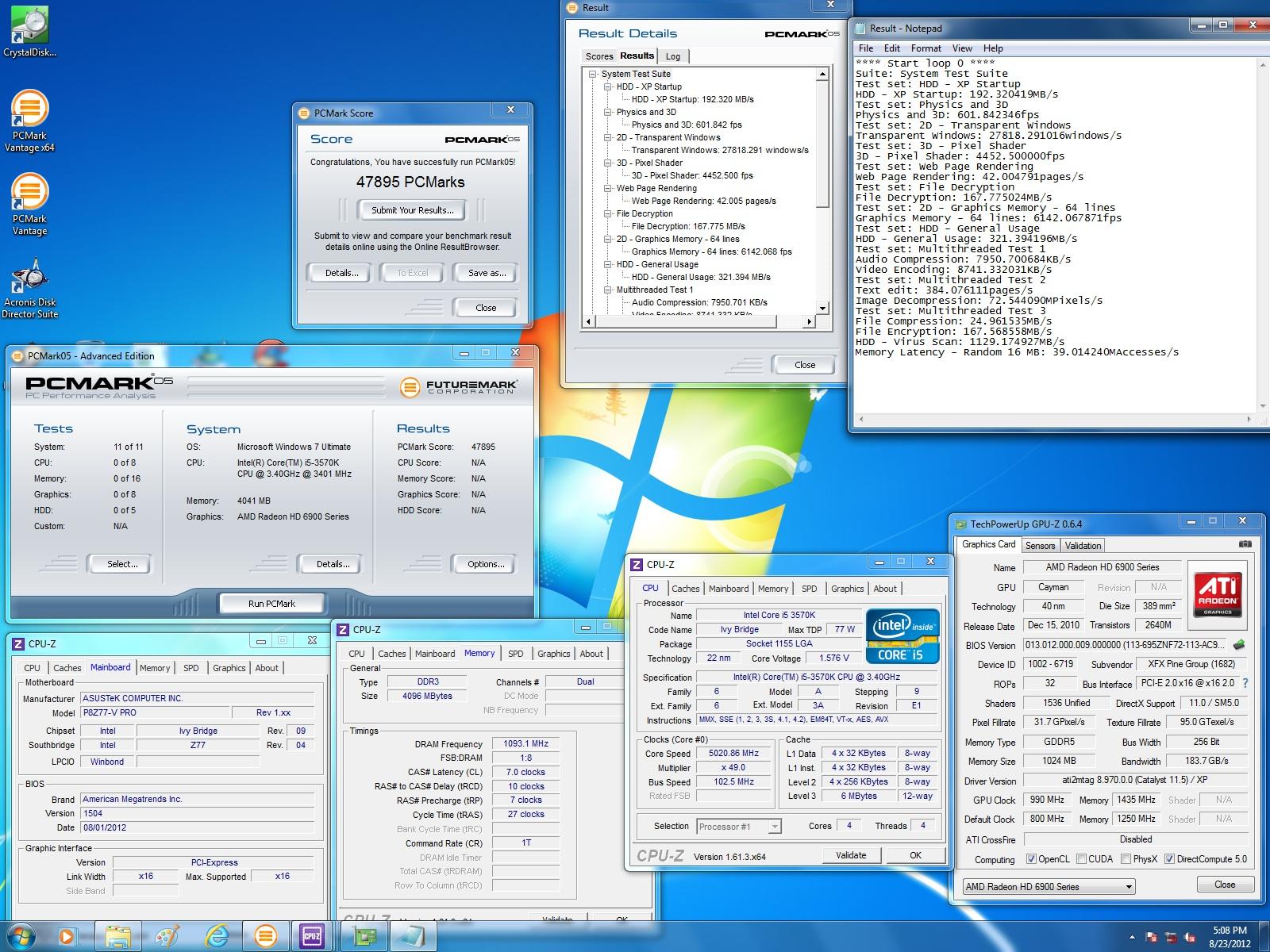Viewport: 1270px width, 952px height.
Task: Switch to GPU-Z via taskbar icon
Action: [x=364, y=936]
